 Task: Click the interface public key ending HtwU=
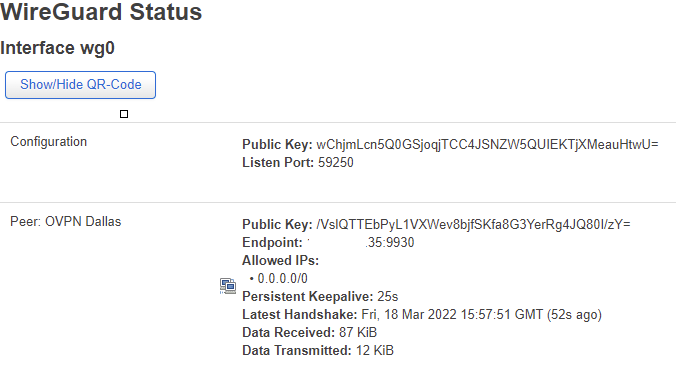tap(487, 144)
